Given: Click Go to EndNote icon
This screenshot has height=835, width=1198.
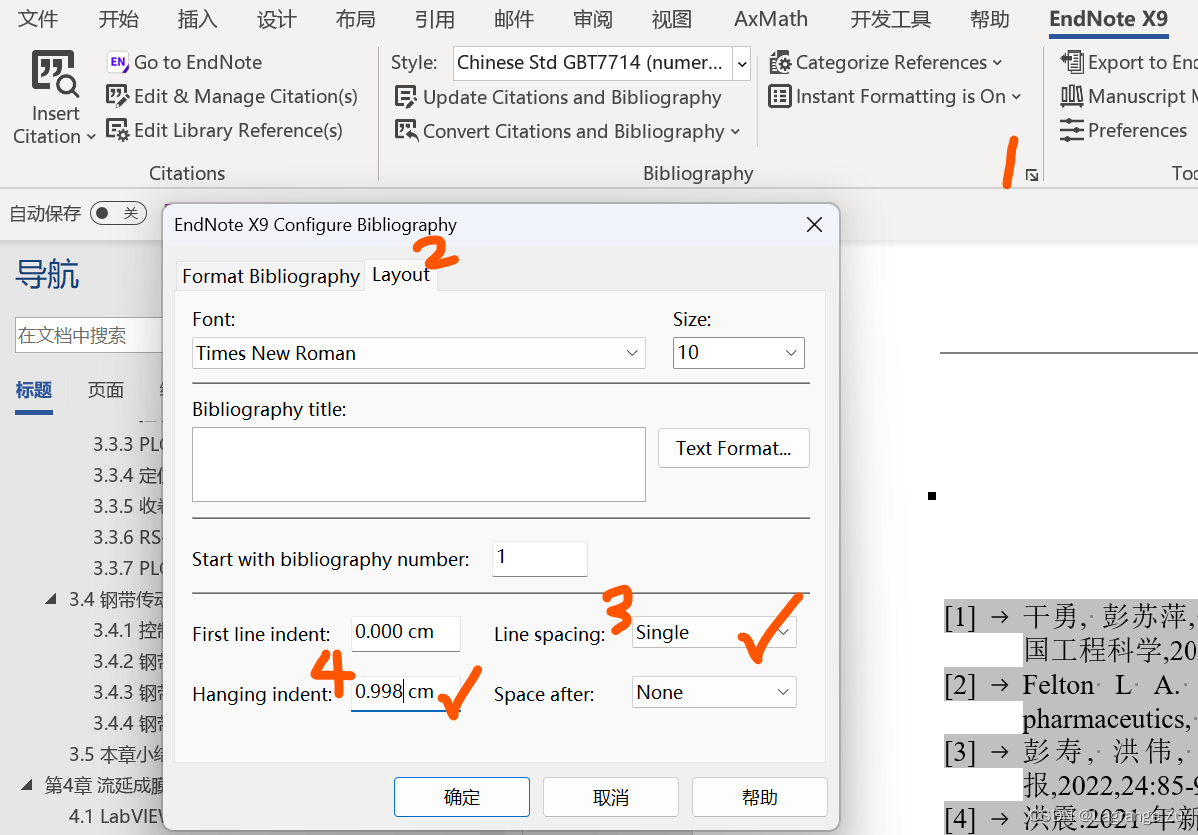Looking at the screenshot, I should 117,63.
